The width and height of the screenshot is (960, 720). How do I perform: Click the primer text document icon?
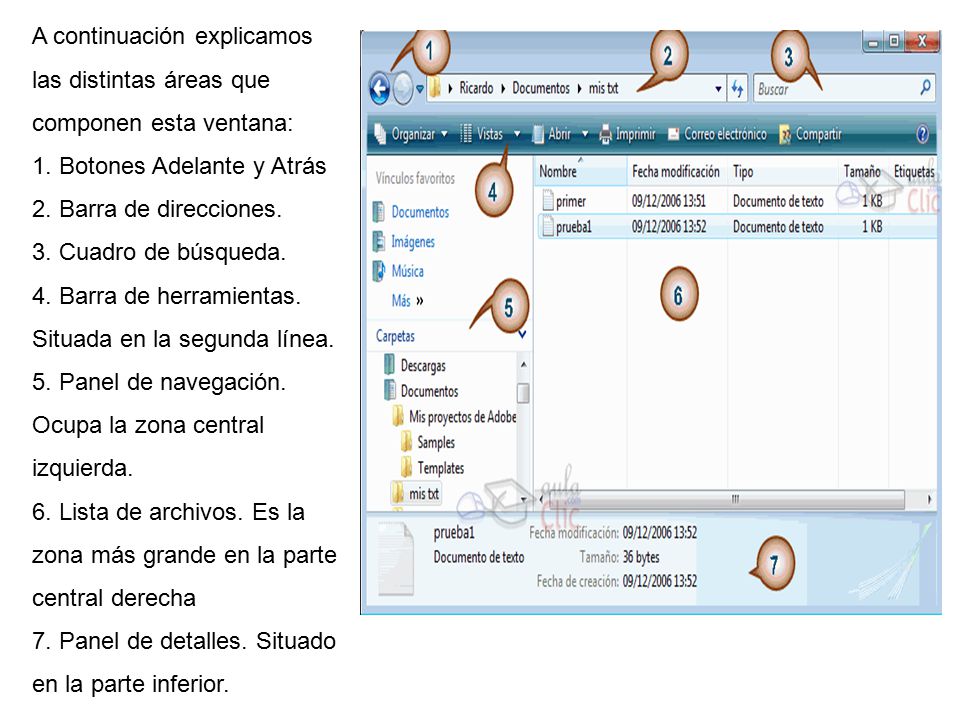click(547, 200)
